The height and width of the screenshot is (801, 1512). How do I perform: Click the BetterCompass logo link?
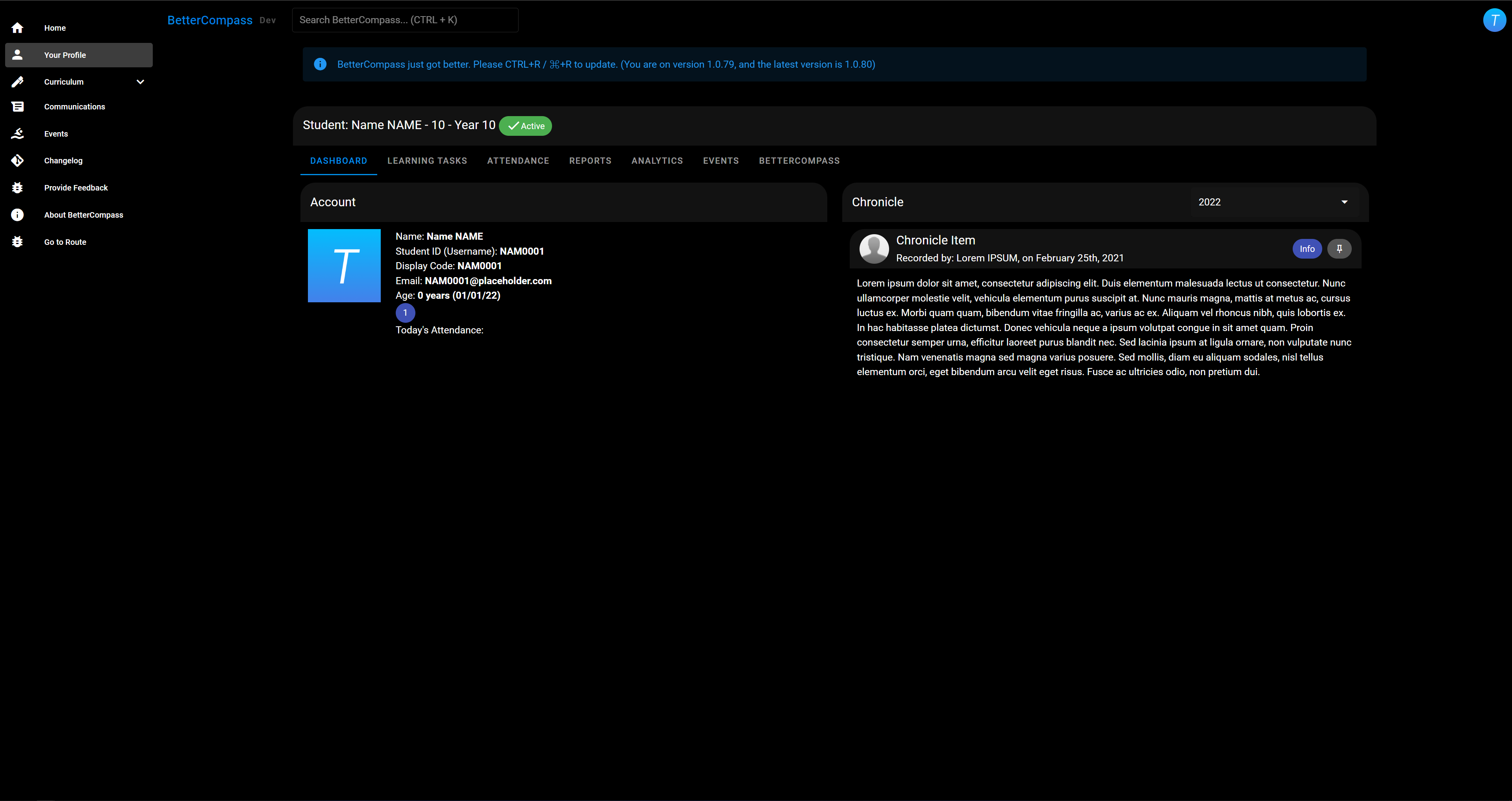point(209,20)
